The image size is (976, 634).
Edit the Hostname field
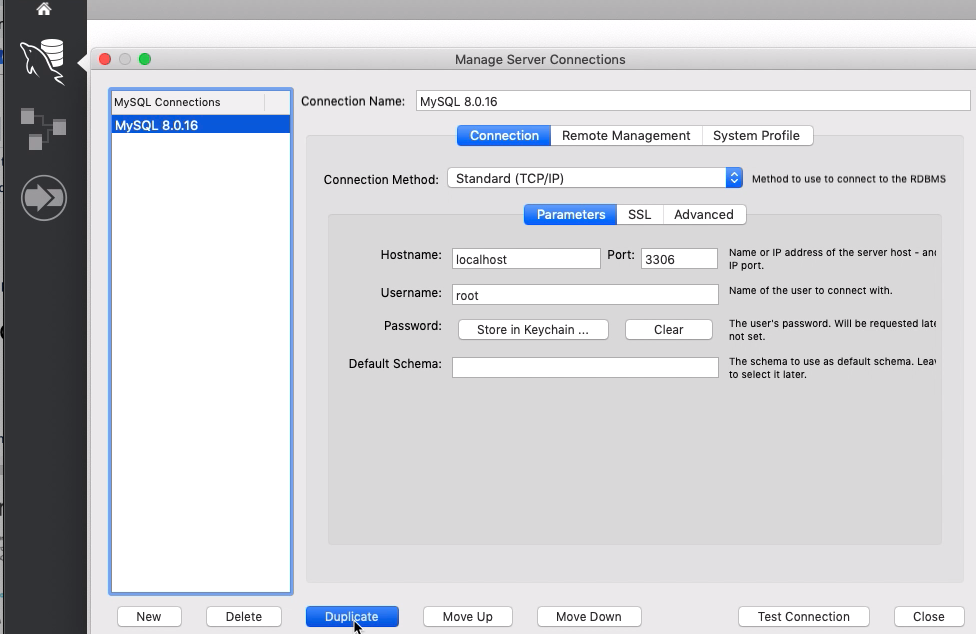tap(526, 259)
